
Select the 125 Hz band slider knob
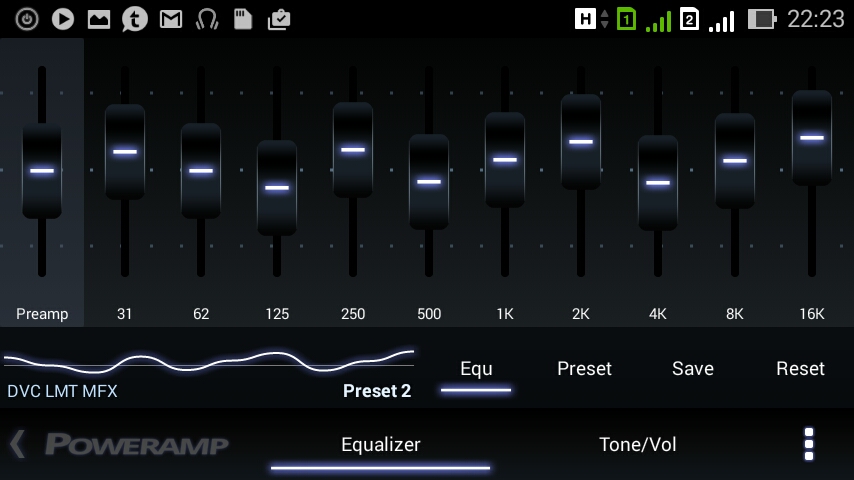[277, 187]
